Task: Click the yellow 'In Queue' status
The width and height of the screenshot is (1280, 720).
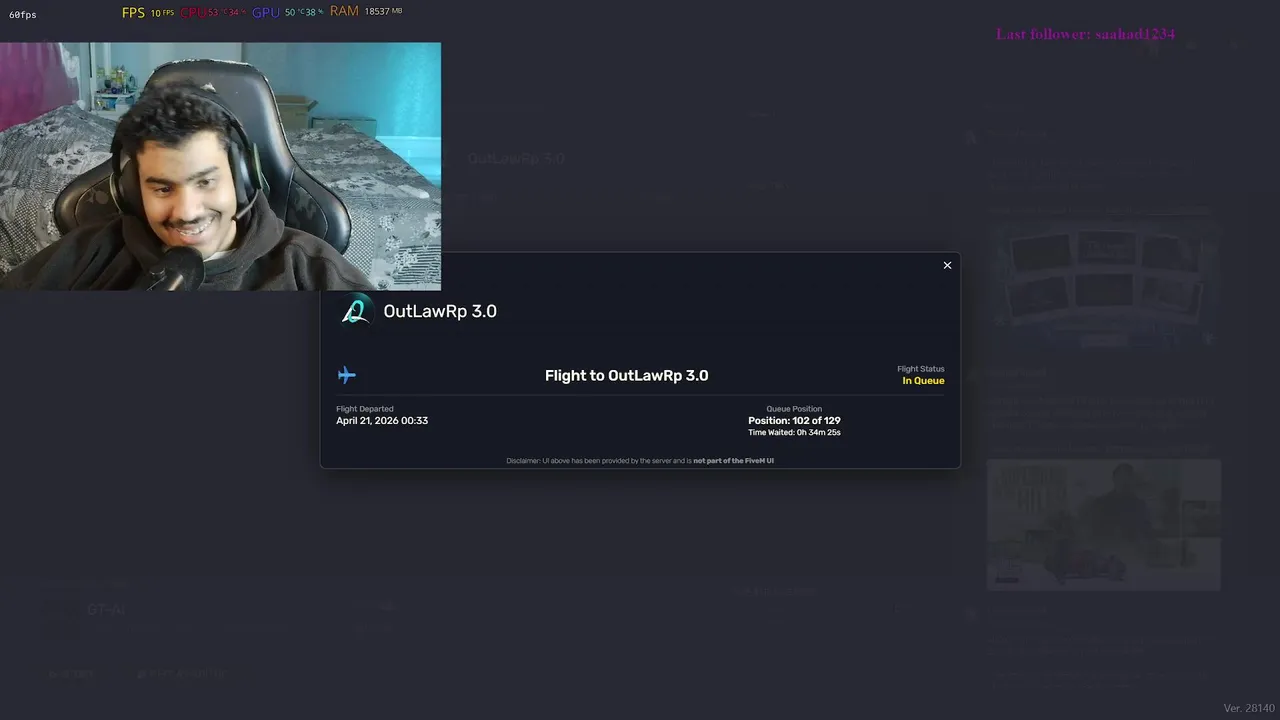Action: click(x=923, y=381)
